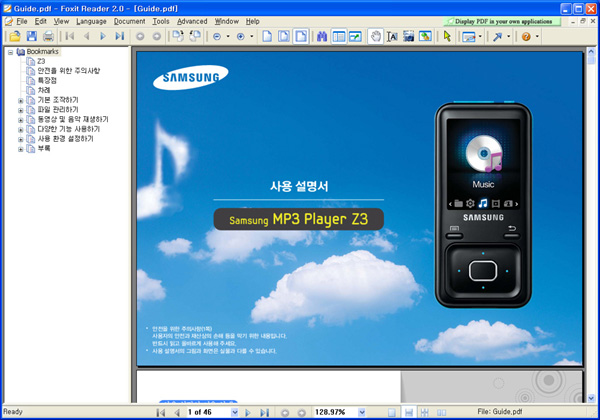Open zoom in dropdown arrow in toolbar
Image resolution: width=600 pixels, height=420 pixels.
tap(252, 36)
